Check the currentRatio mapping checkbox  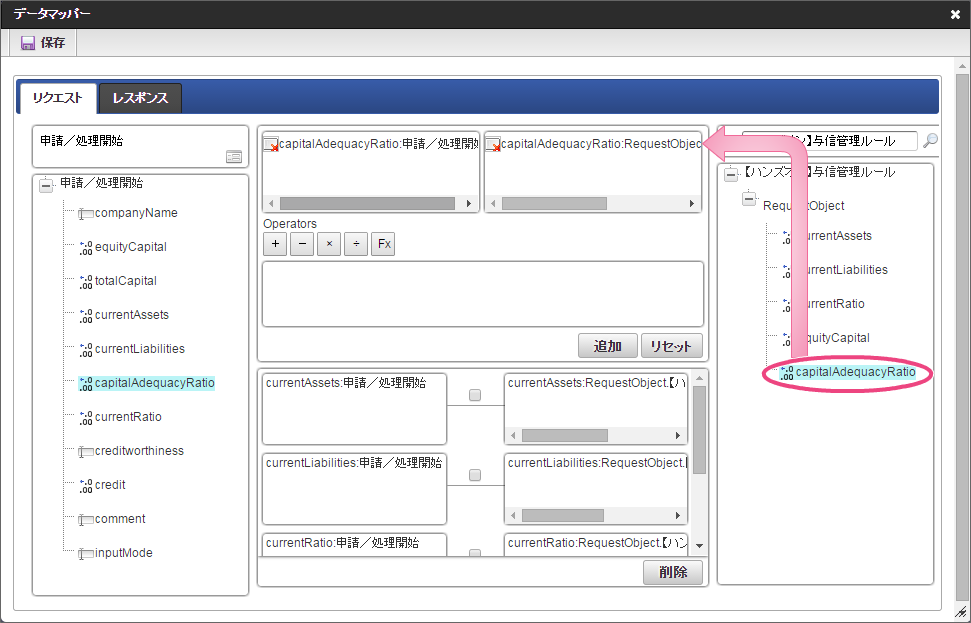click(475, 552)
